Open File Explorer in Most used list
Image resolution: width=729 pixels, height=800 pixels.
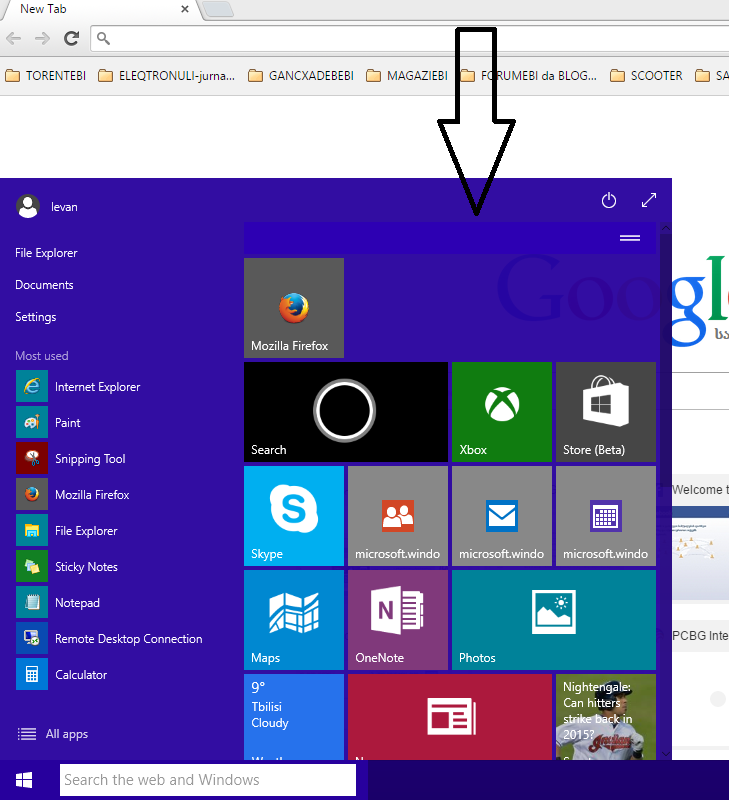coord(67,531)
